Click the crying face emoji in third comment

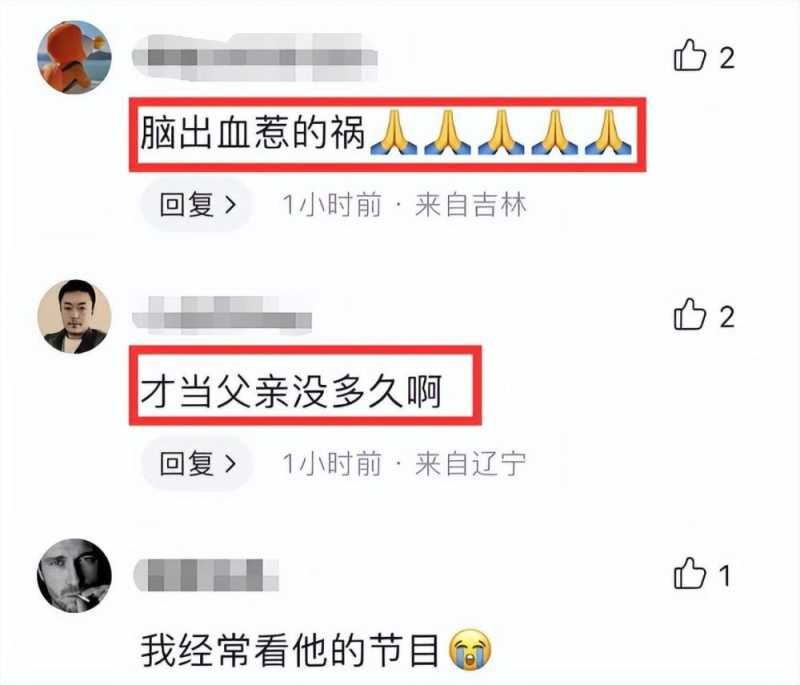[x=470, y=650]
